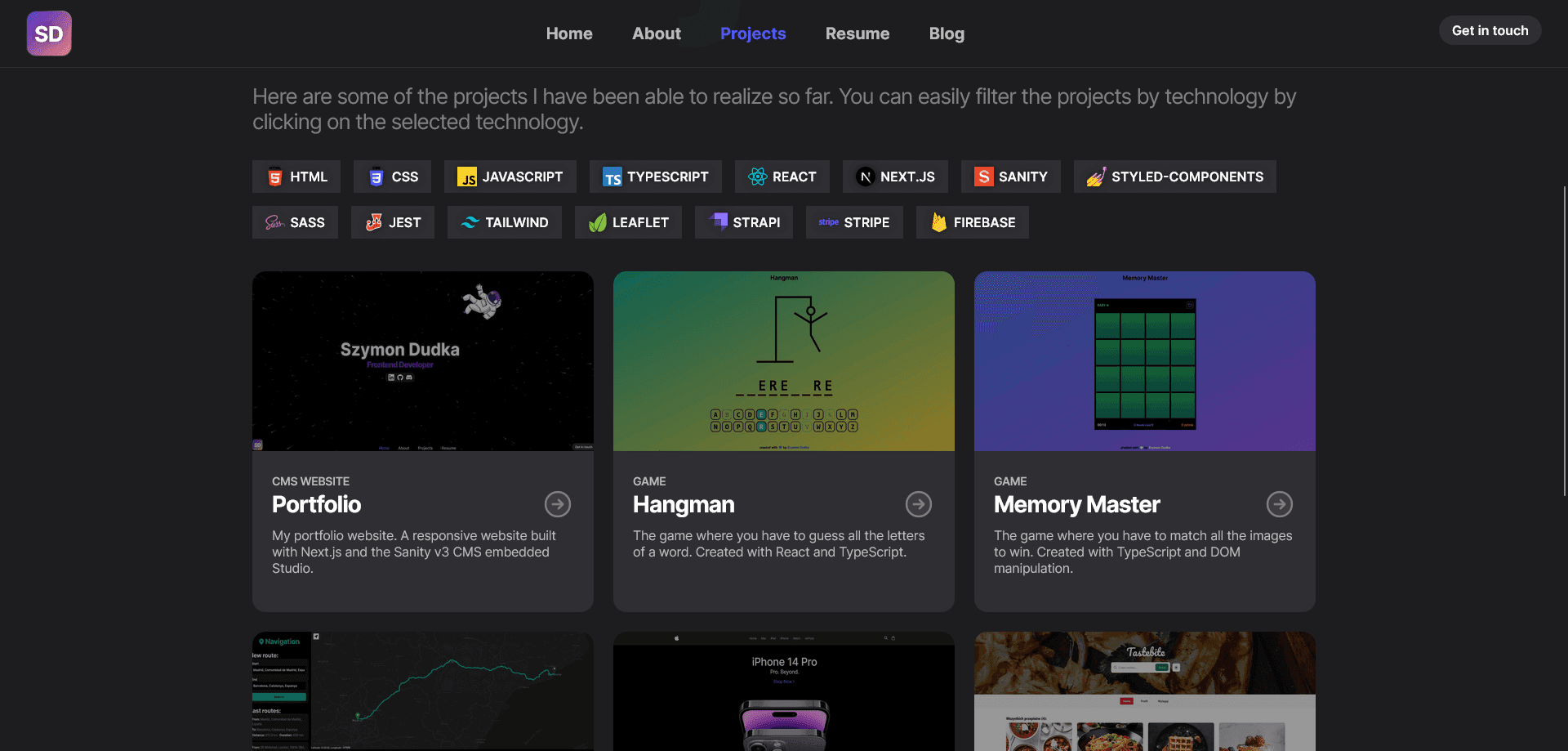Open the Portfolio project via its arrow icon
This screenshot has height=751, width=1568.
point(558,504)
